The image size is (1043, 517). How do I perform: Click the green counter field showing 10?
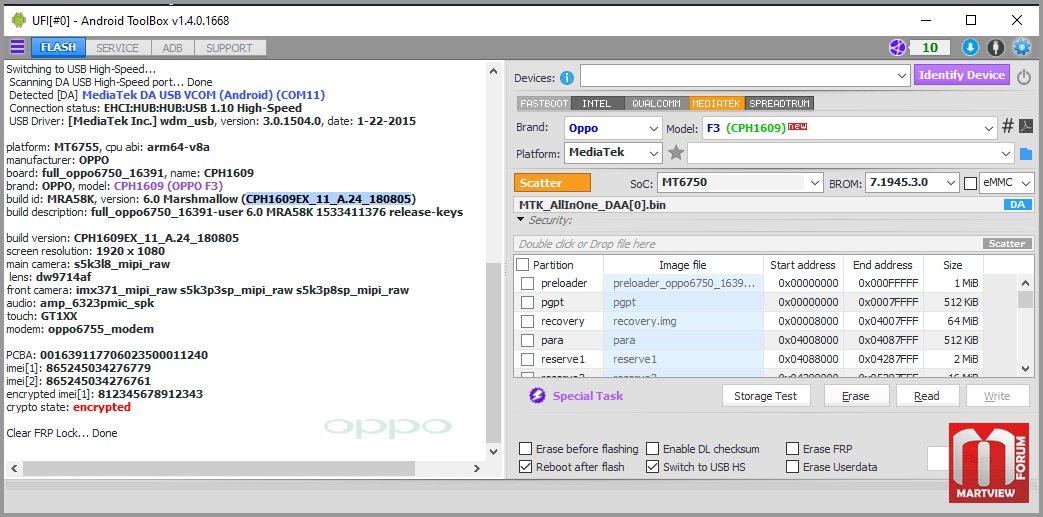pos(930,48)
